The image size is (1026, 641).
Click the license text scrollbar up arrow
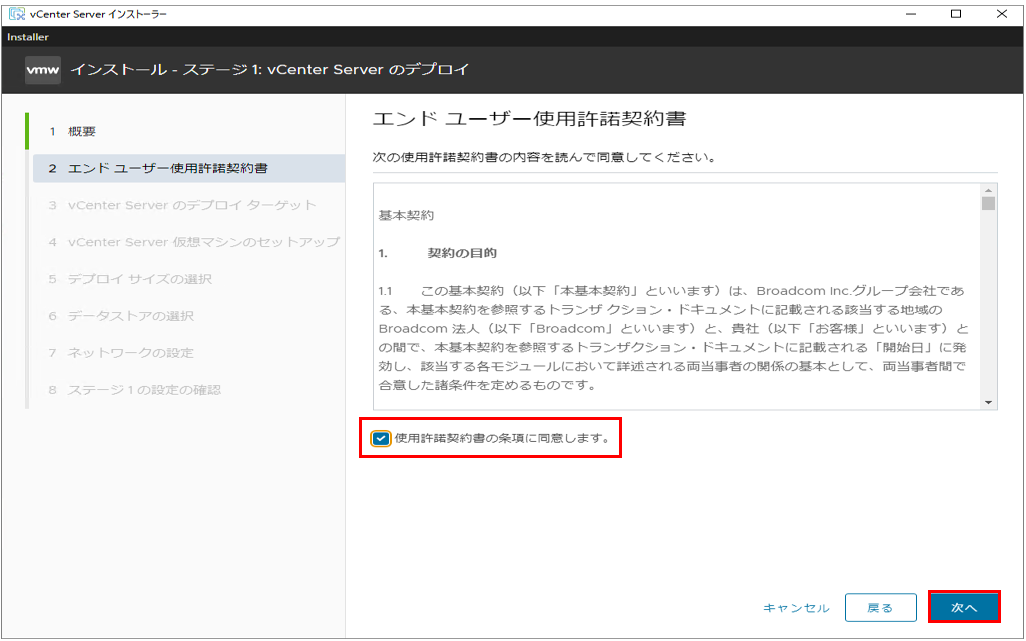[x=988, y=190]
